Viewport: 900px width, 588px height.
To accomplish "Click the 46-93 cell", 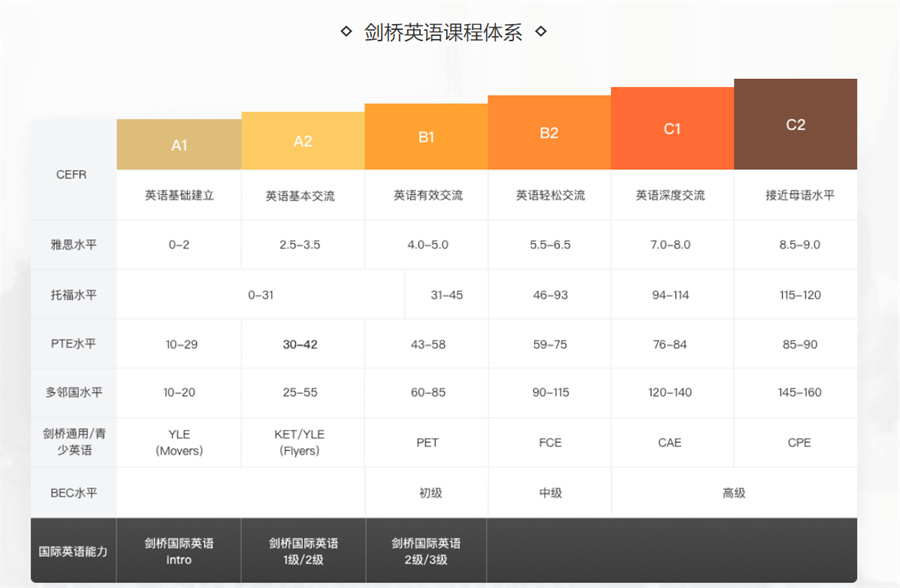I will (x=550, y=295).
